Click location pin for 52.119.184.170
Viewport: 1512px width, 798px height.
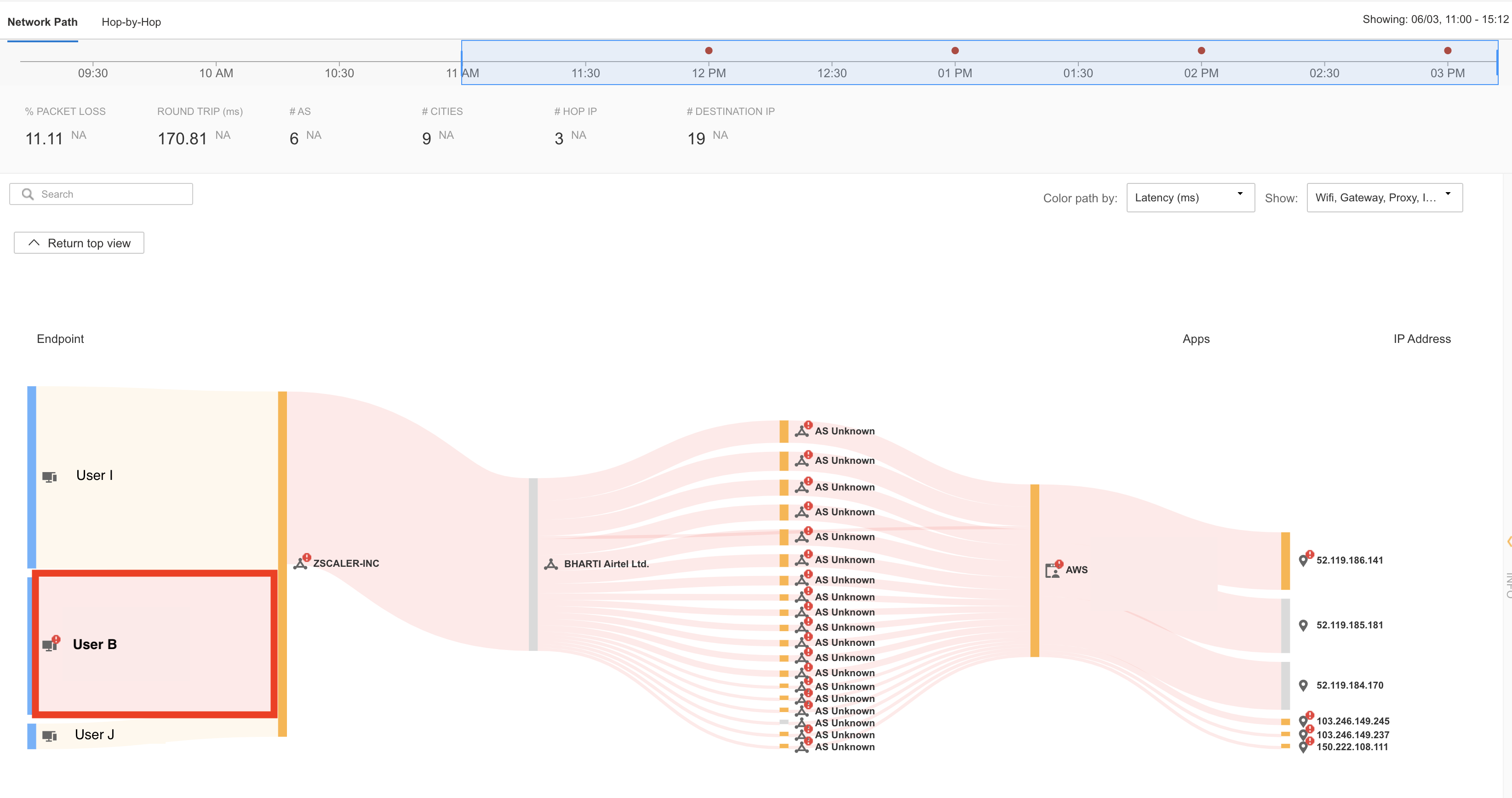[1303, 685]
